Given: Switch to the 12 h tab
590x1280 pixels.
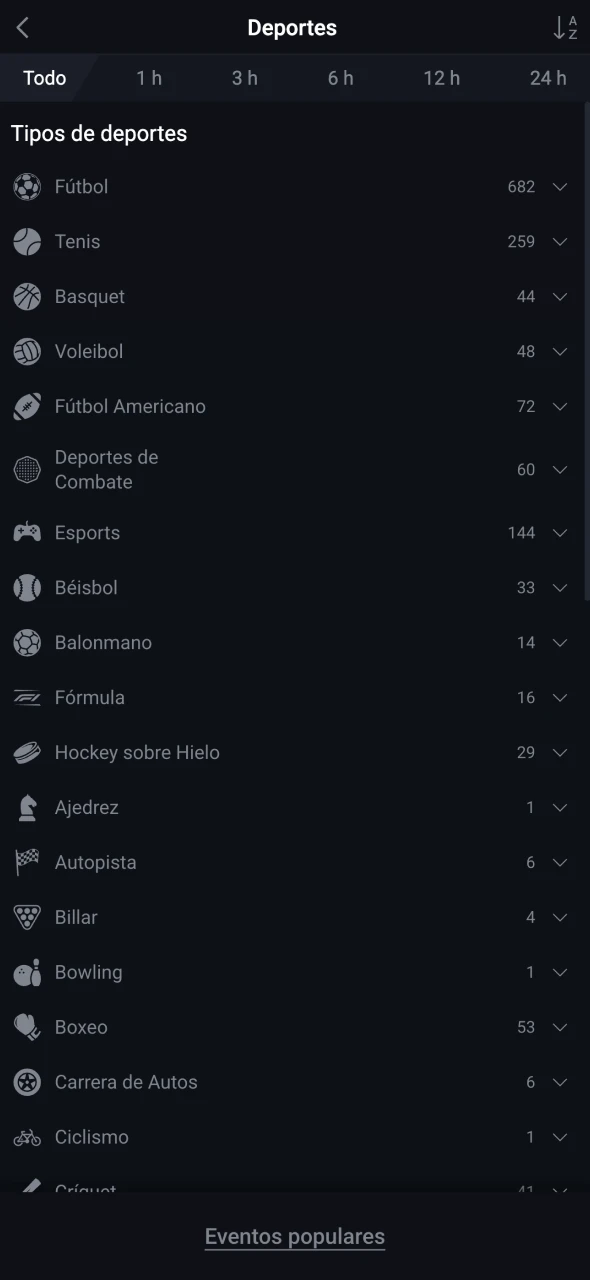Looking at the screenshot, I should [441, 78].
